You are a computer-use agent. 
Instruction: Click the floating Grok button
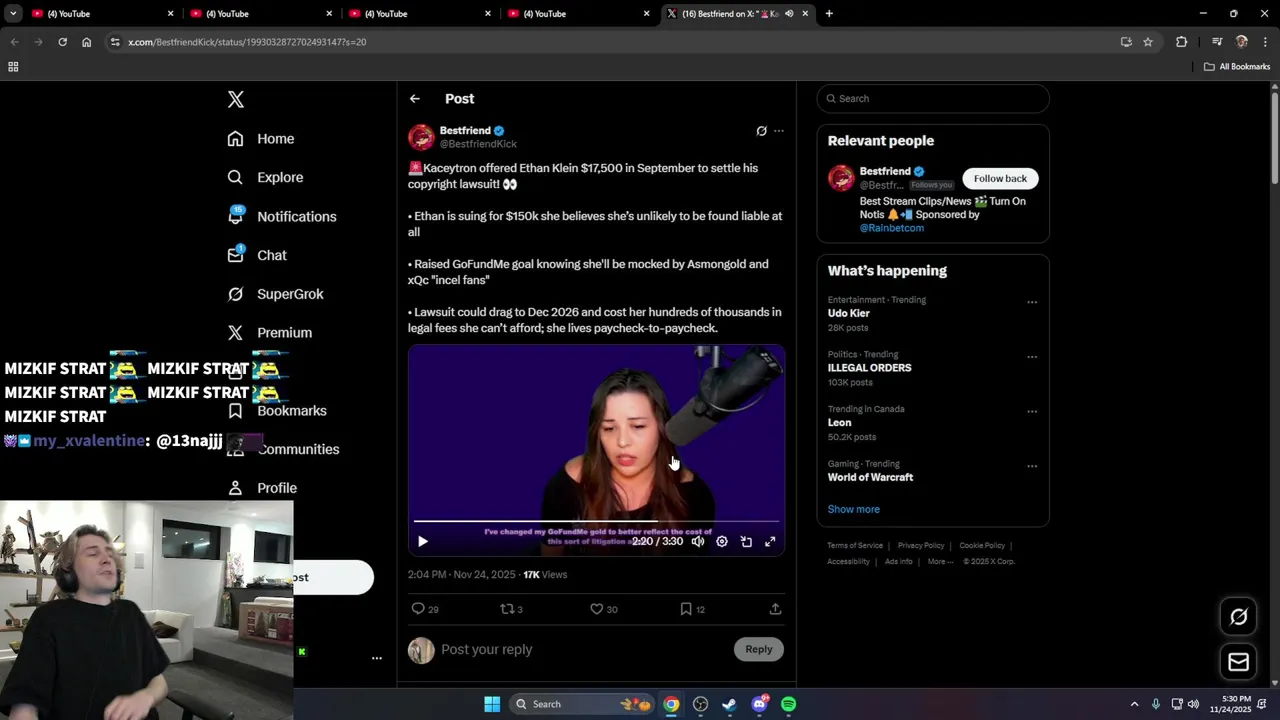pos(1238,617)
